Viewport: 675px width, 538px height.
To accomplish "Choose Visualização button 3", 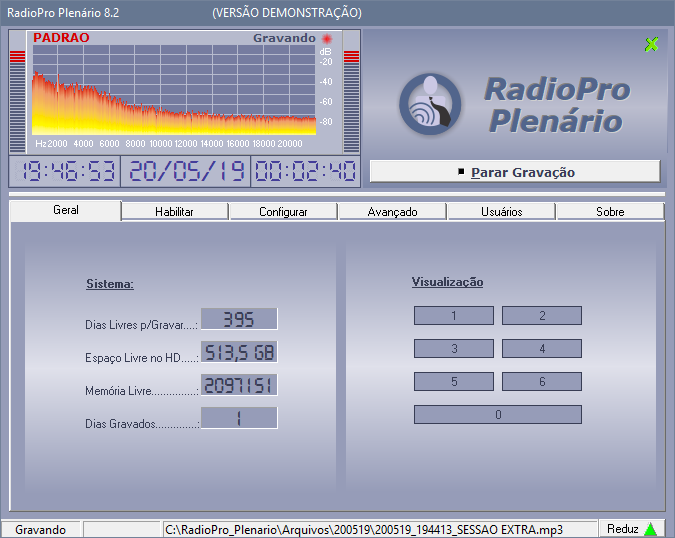I will [x=454, y=349].
